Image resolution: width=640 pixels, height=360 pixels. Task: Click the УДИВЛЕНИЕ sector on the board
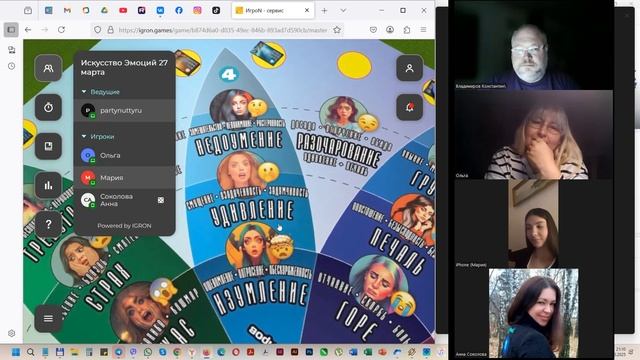pyautogui.click(x=252, y=212)
